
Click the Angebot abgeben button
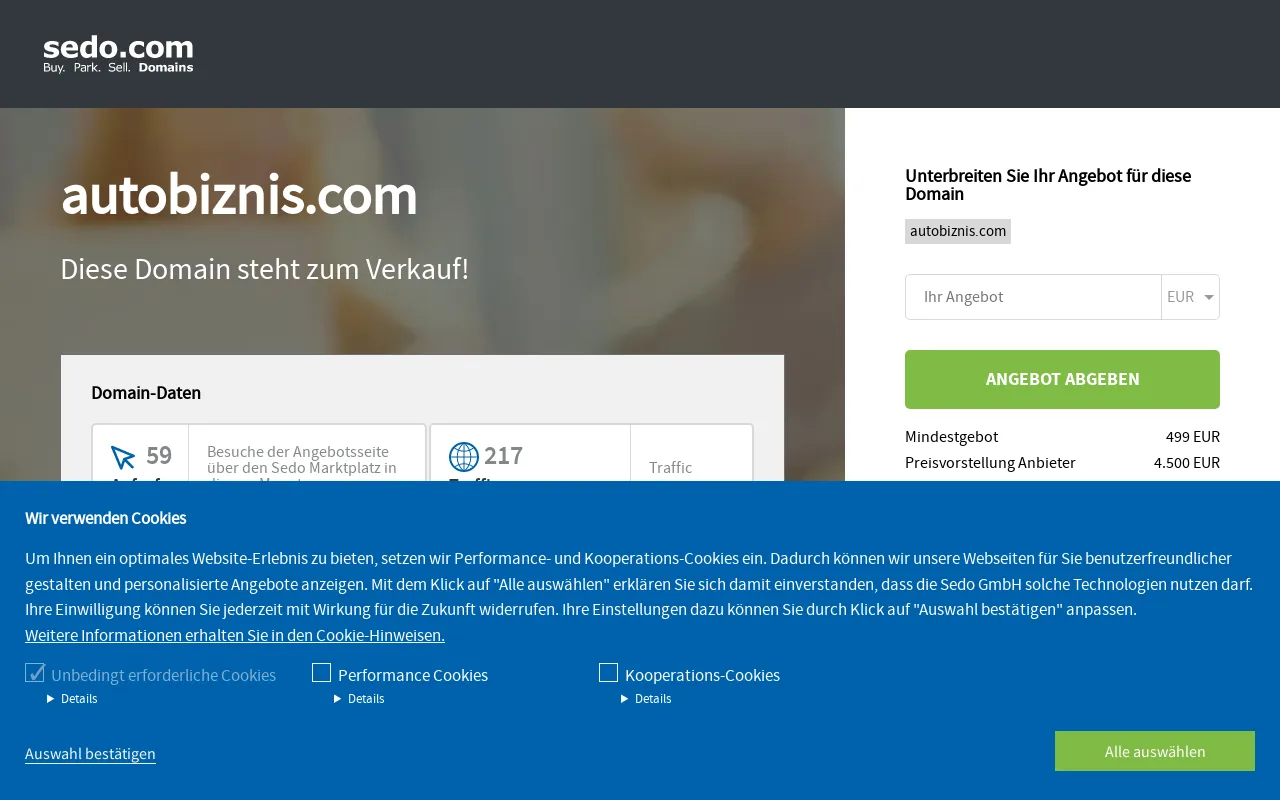(x=1062, y=379)
